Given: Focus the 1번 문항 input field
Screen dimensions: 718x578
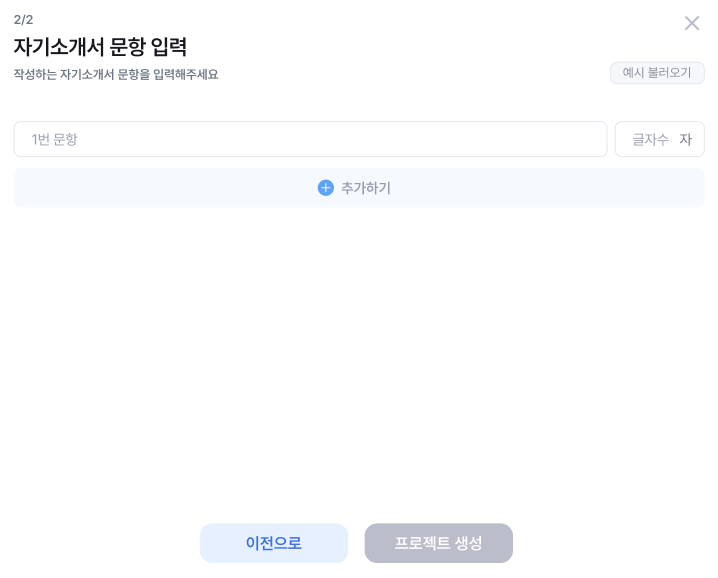Looking at the screenshot, I should point(310,139).
